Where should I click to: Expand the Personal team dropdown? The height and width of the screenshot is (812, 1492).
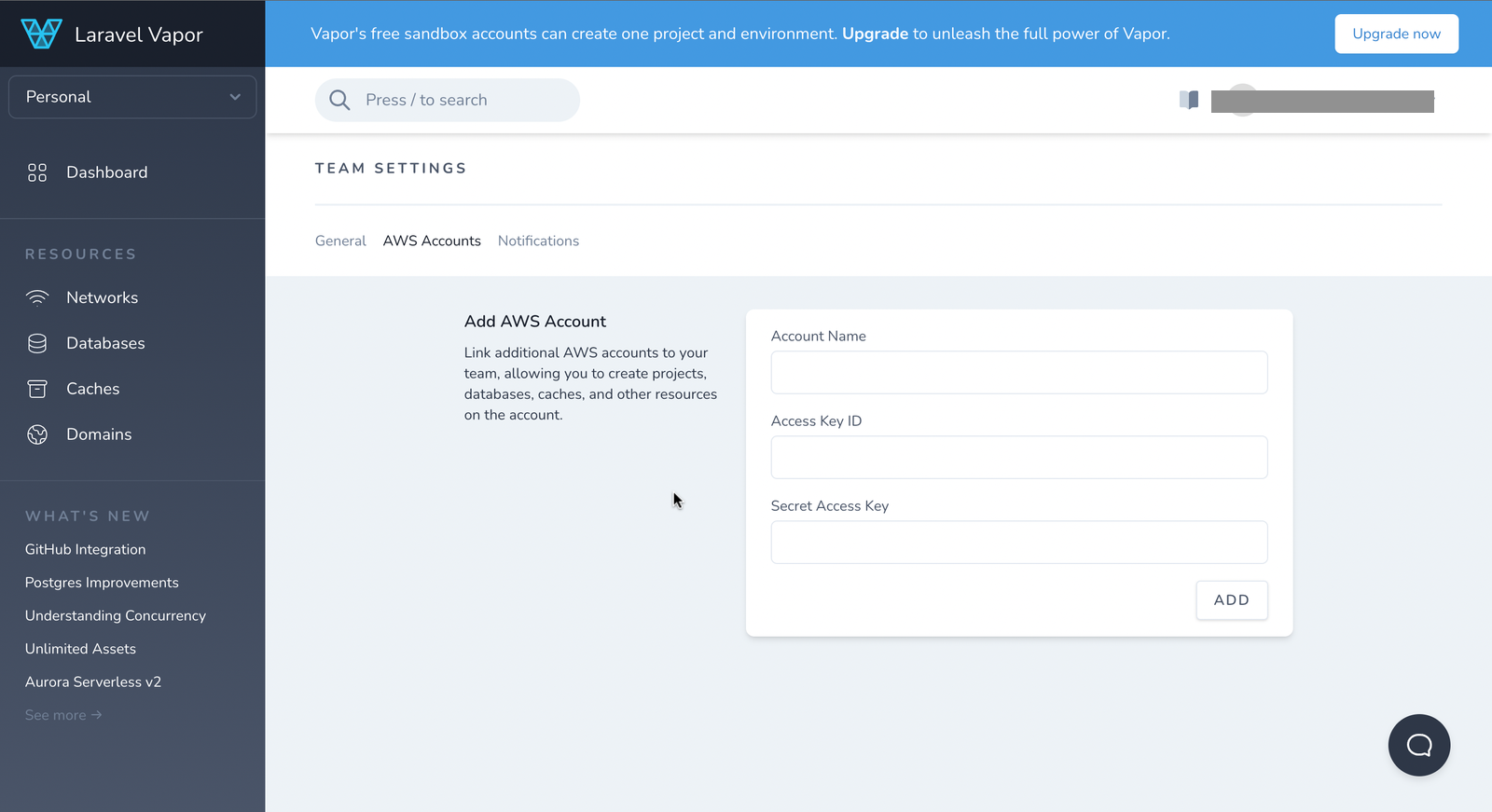coord(132,97)
